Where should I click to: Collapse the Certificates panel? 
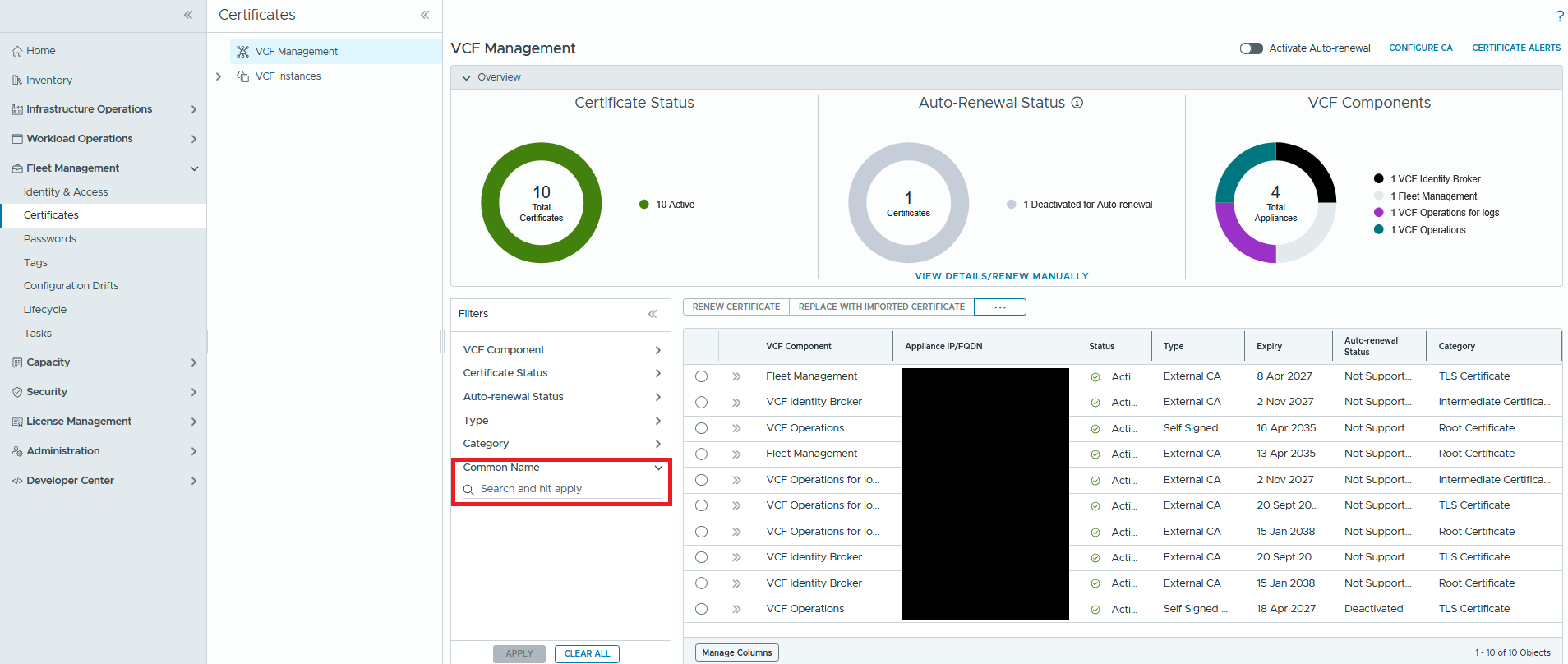tap(425, 15)
